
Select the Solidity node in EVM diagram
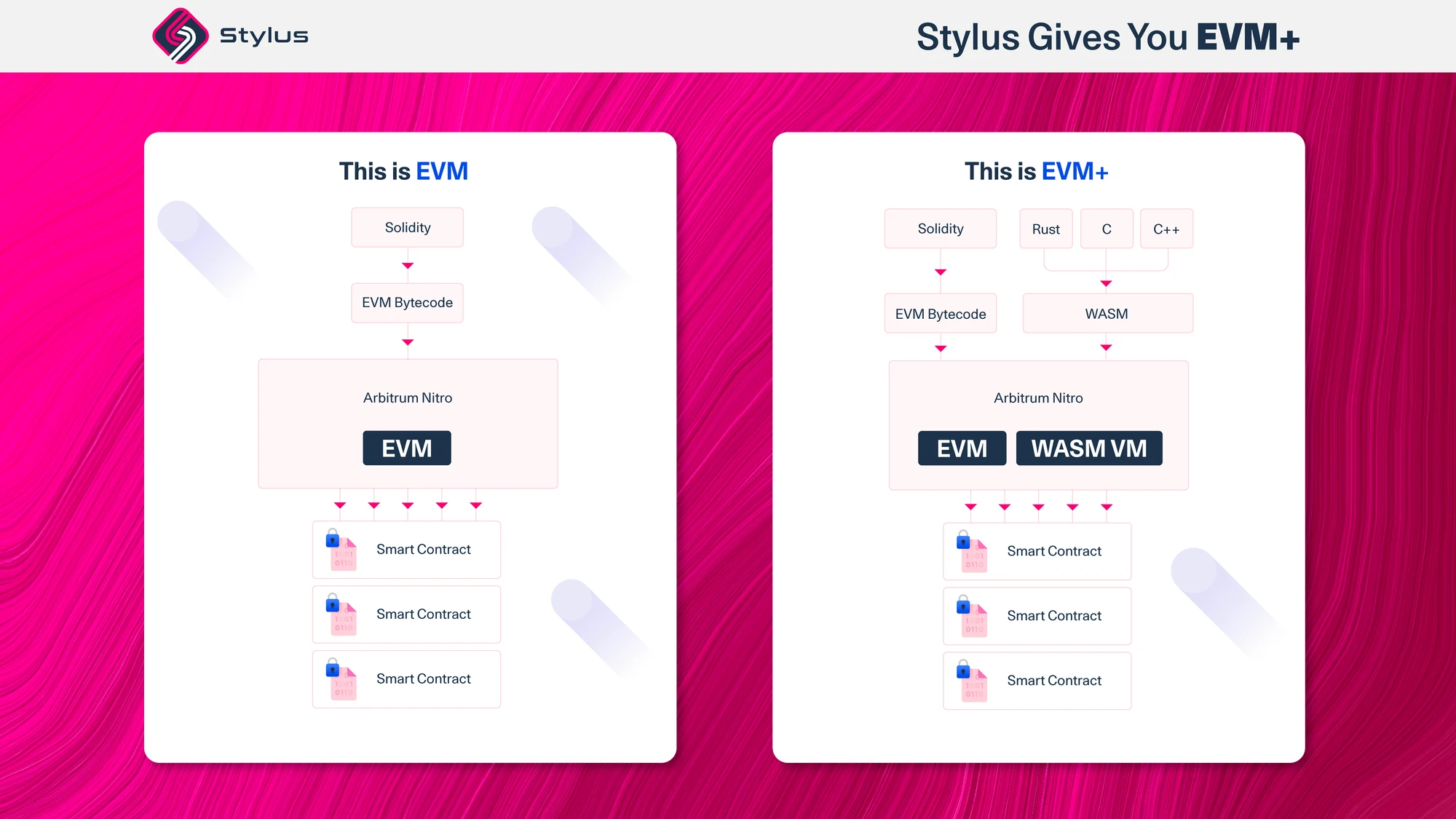[x=408, y=227]
